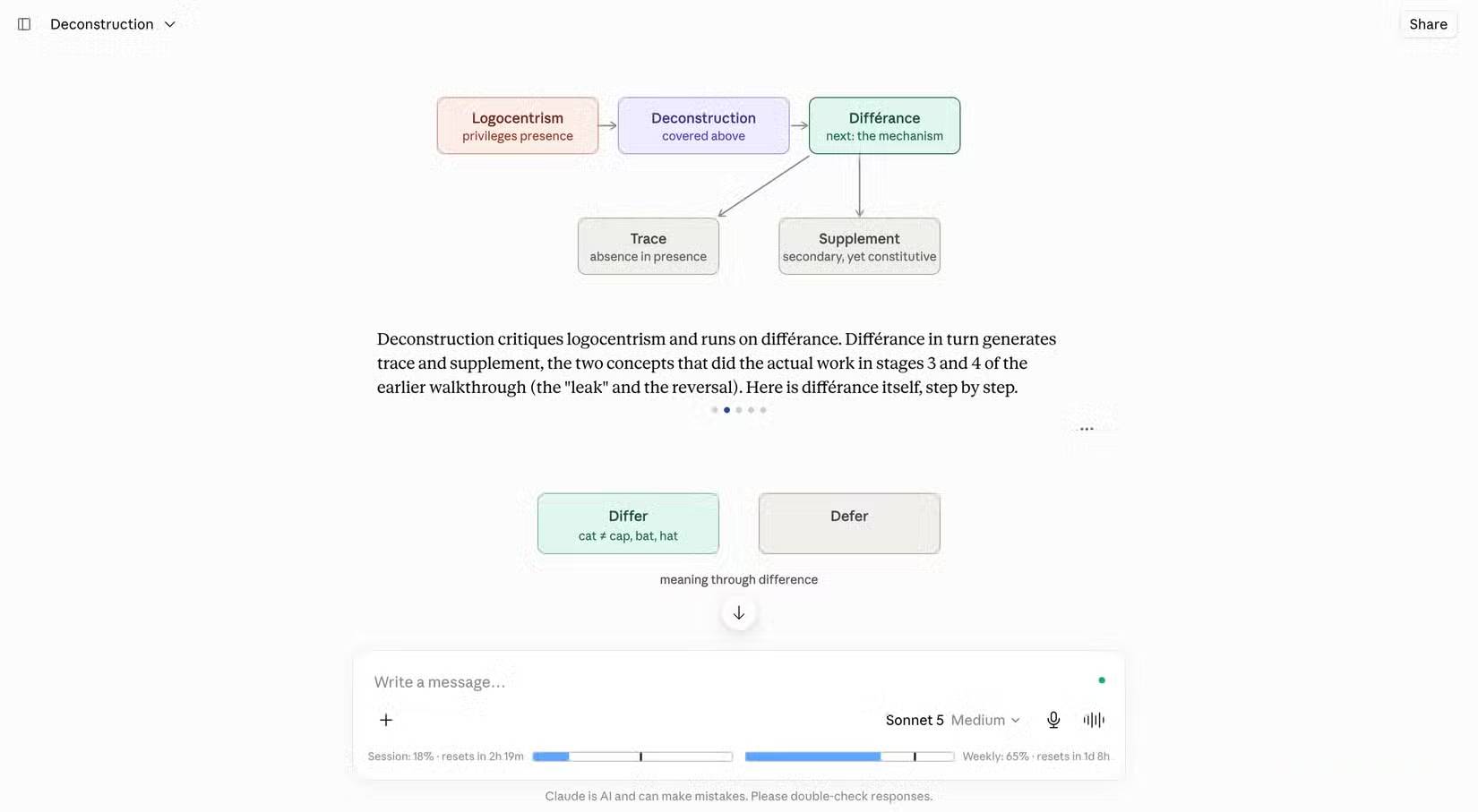Select the Differ card
The image size is (1478, 812).
(x=628, y=524)
